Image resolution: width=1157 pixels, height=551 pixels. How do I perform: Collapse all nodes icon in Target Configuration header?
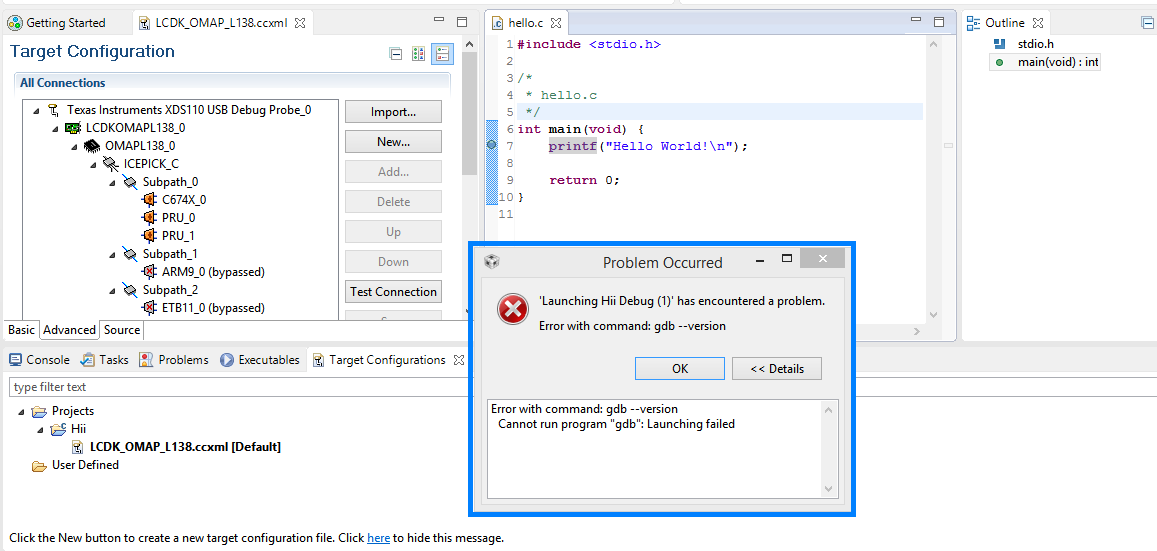tap(396, 53)
